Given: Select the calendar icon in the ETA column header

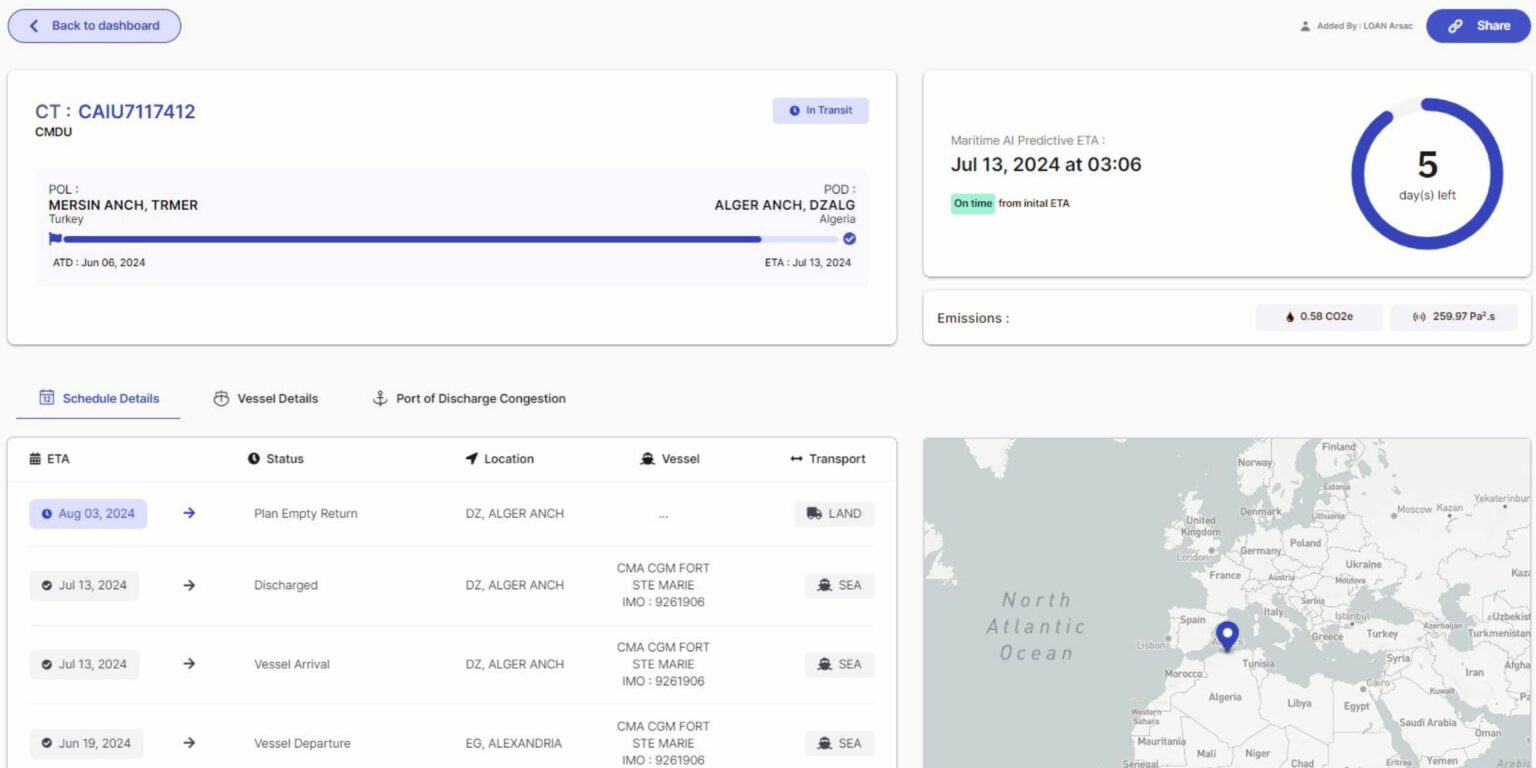Looking at the screenshot, I should (34, 458).
